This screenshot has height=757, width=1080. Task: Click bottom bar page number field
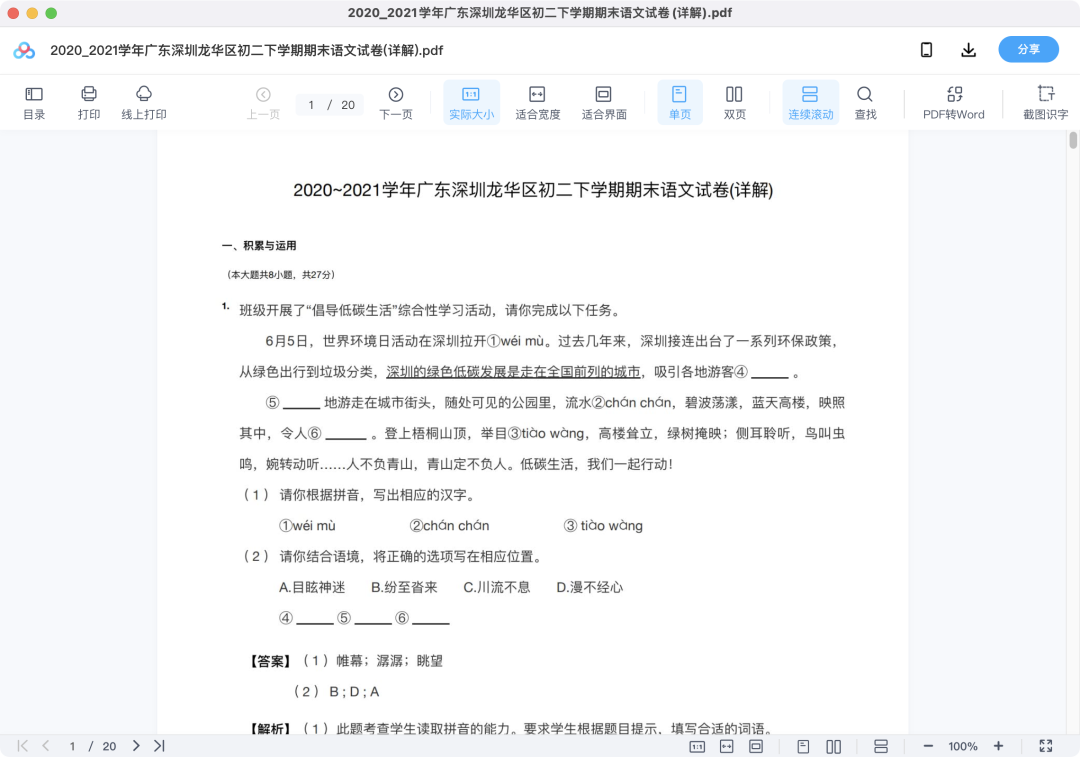tap(72, 746)
